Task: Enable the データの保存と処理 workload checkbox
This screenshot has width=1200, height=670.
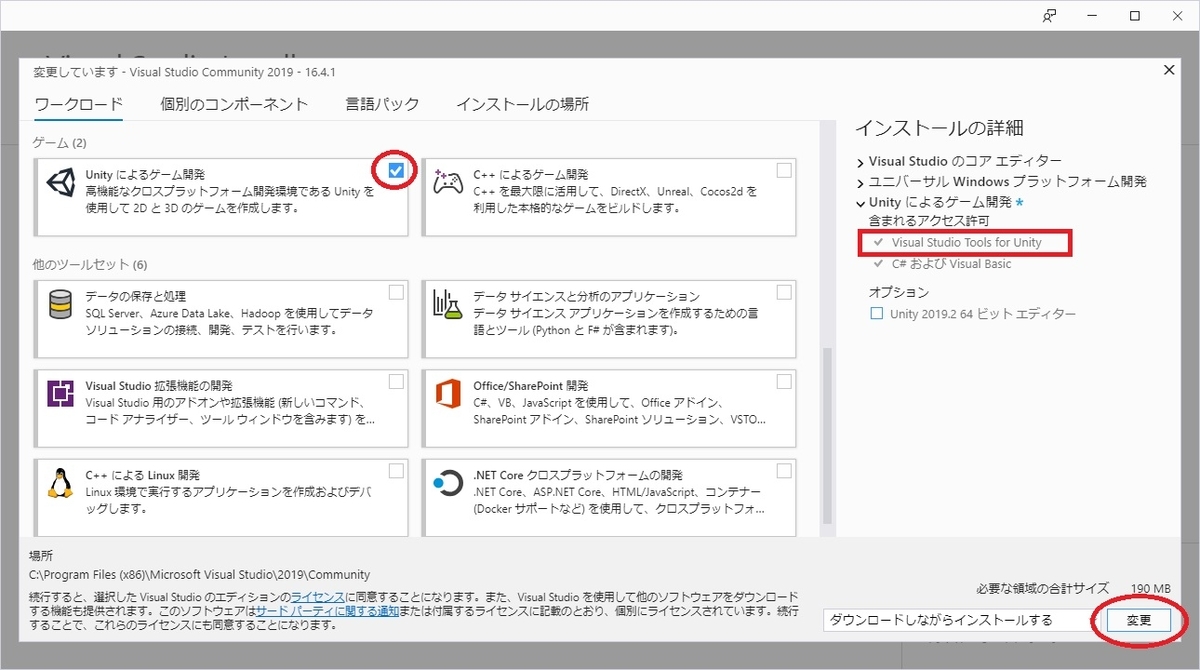Action: click(397, 292)
